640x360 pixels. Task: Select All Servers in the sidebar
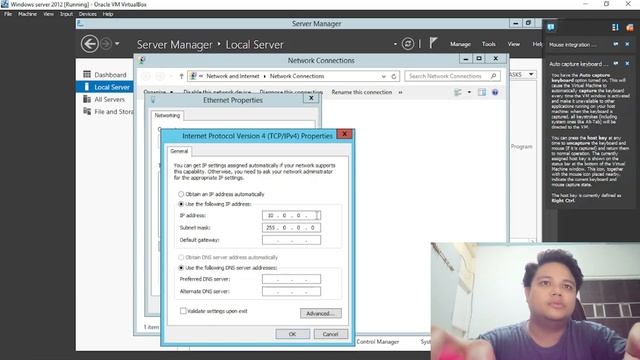(x=109, y=99)
